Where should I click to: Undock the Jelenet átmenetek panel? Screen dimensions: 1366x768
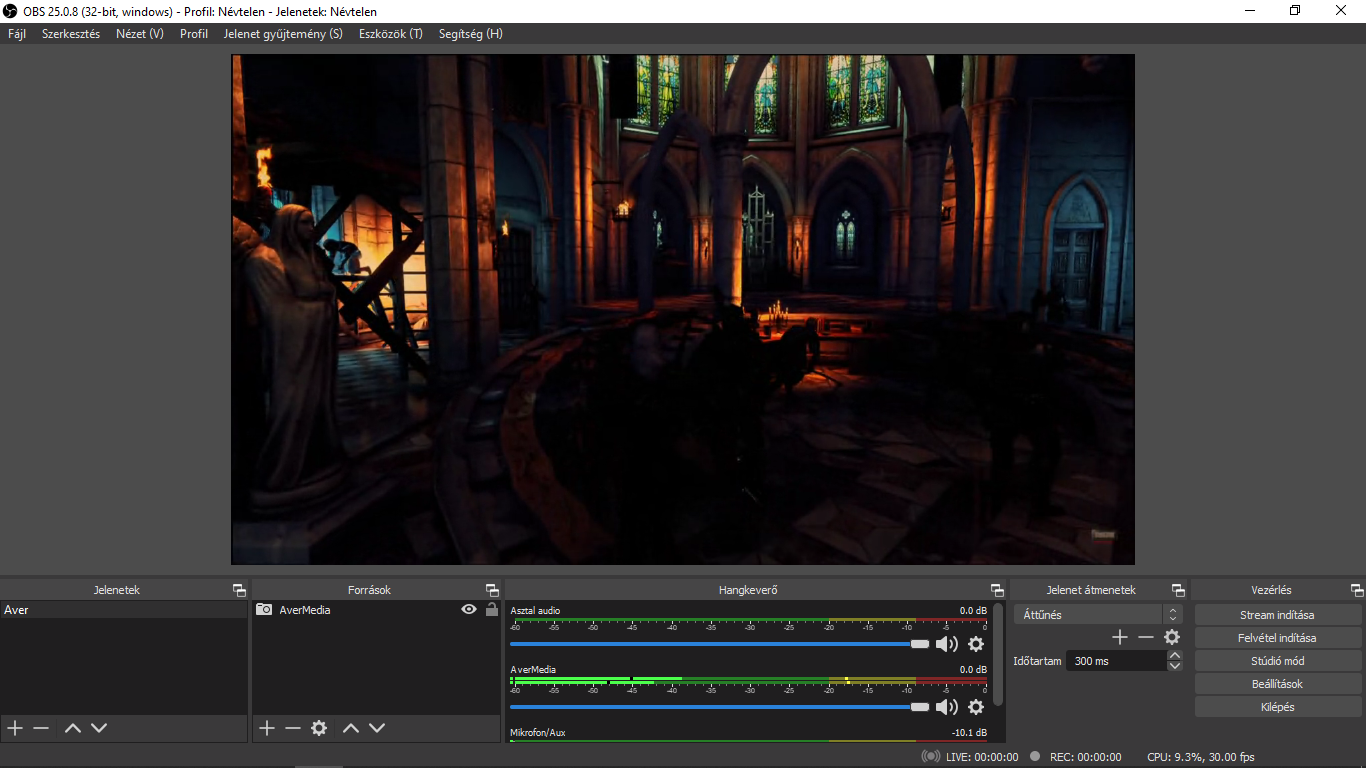point(1178,590)
